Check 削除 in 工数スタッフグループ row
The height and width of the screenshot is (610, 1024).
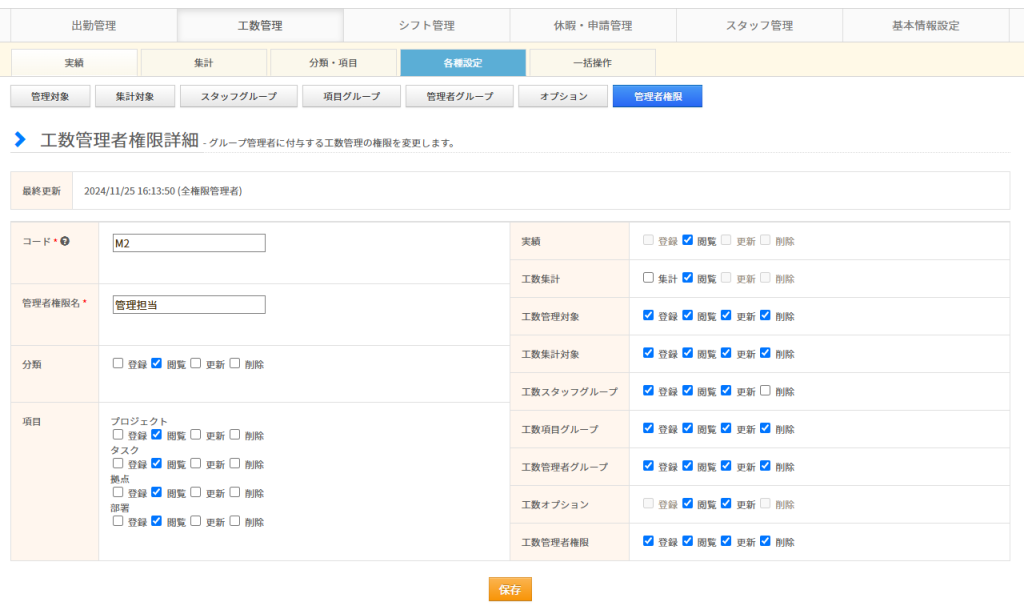[765, 390]
